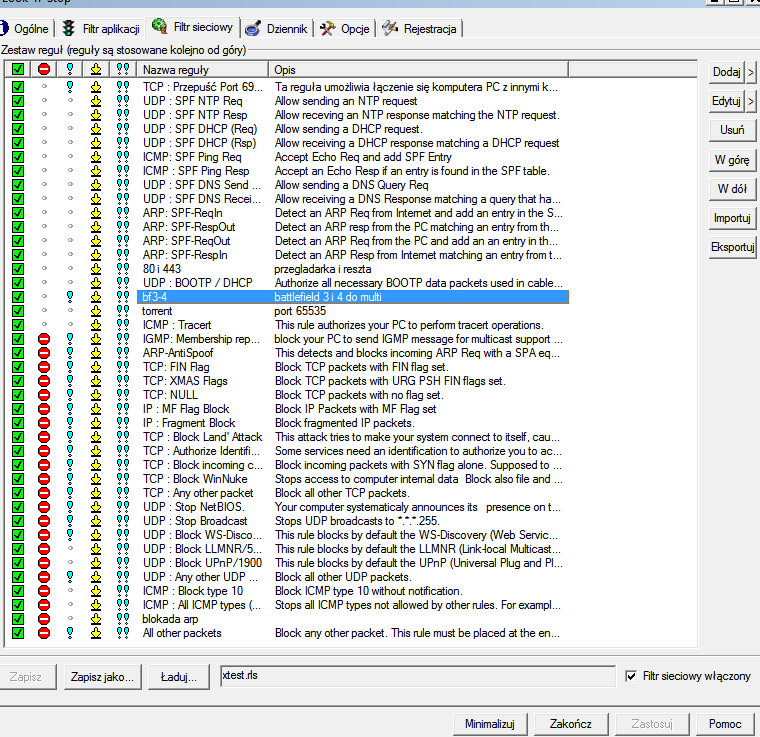Image resolution: width=760 pixels, height=737 pixels.
Task: Toggle the green checkbox for torrent rule
Action: click(18, 311)
